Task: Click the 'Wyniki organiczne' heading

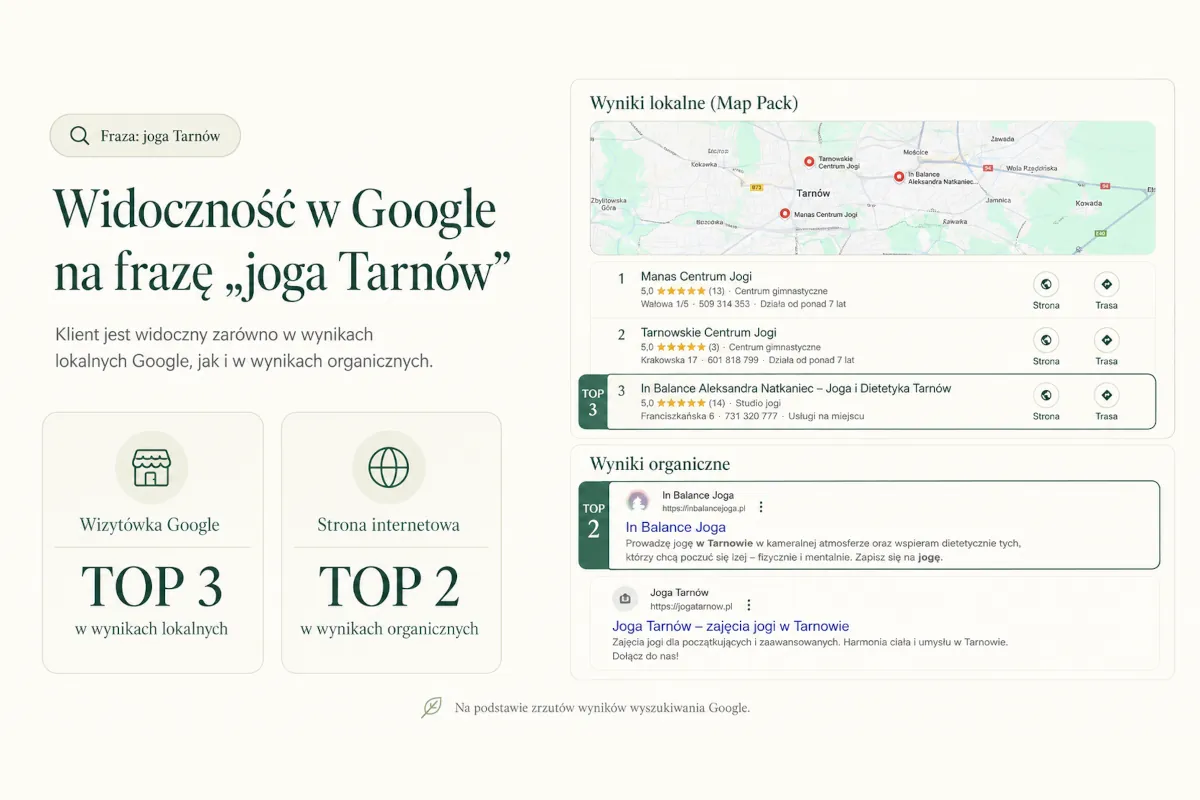Action: pos(660,464)
